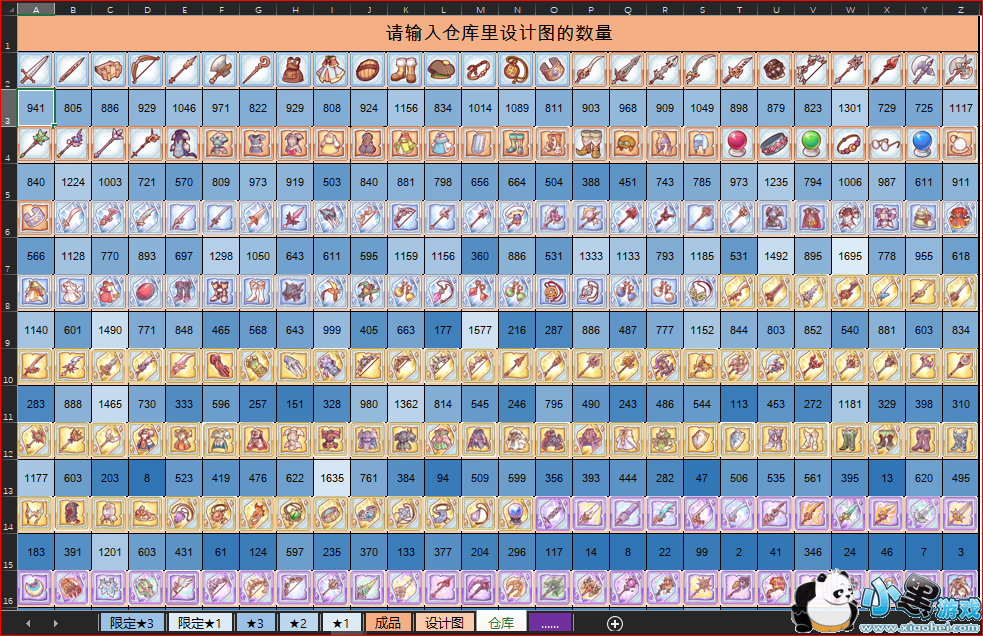
Task: Select the fur-trimmed boots icon above 1156
Action: tap(406, 70)
